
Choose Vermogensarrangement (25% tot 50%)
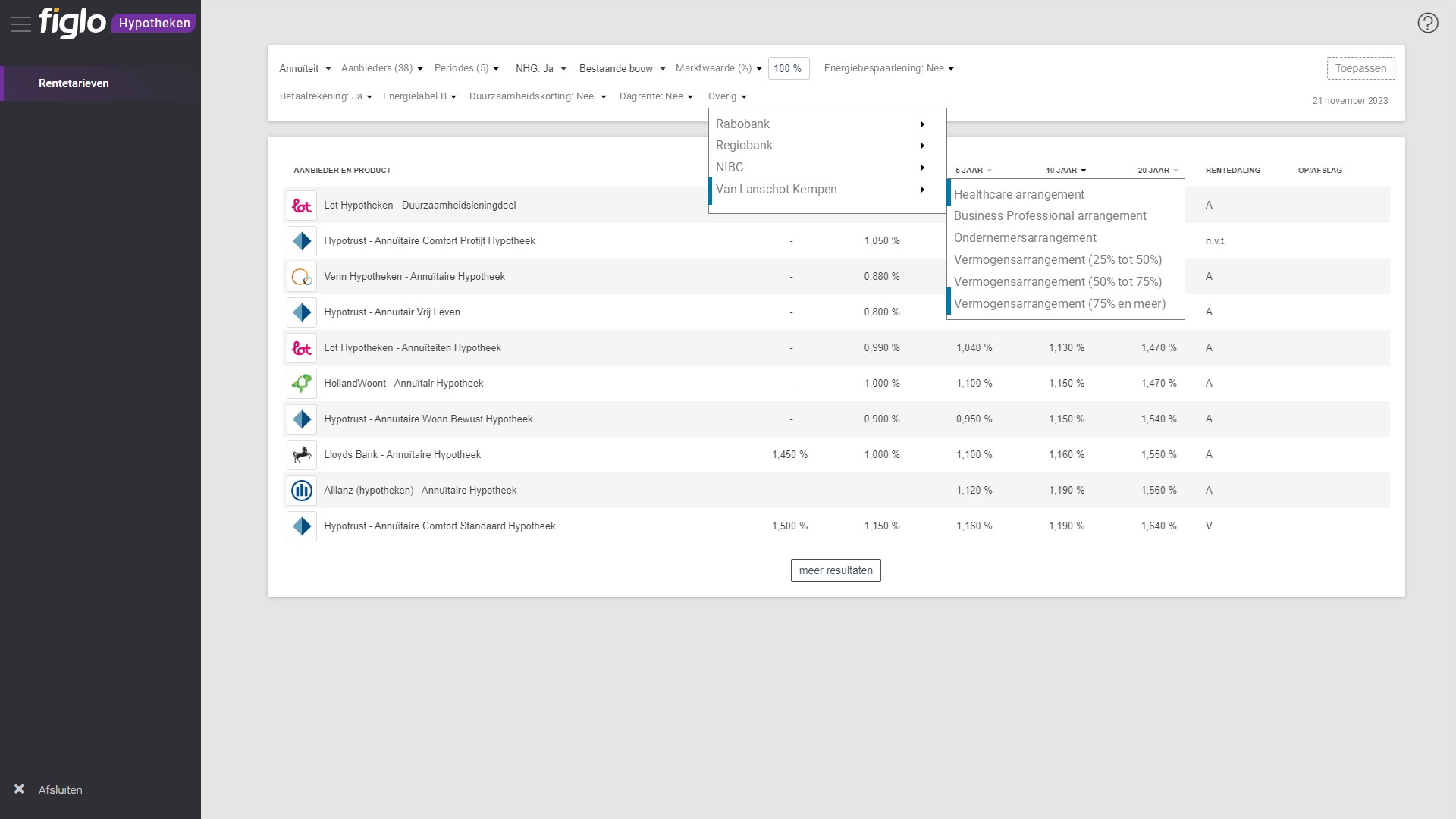(1065, 260)
